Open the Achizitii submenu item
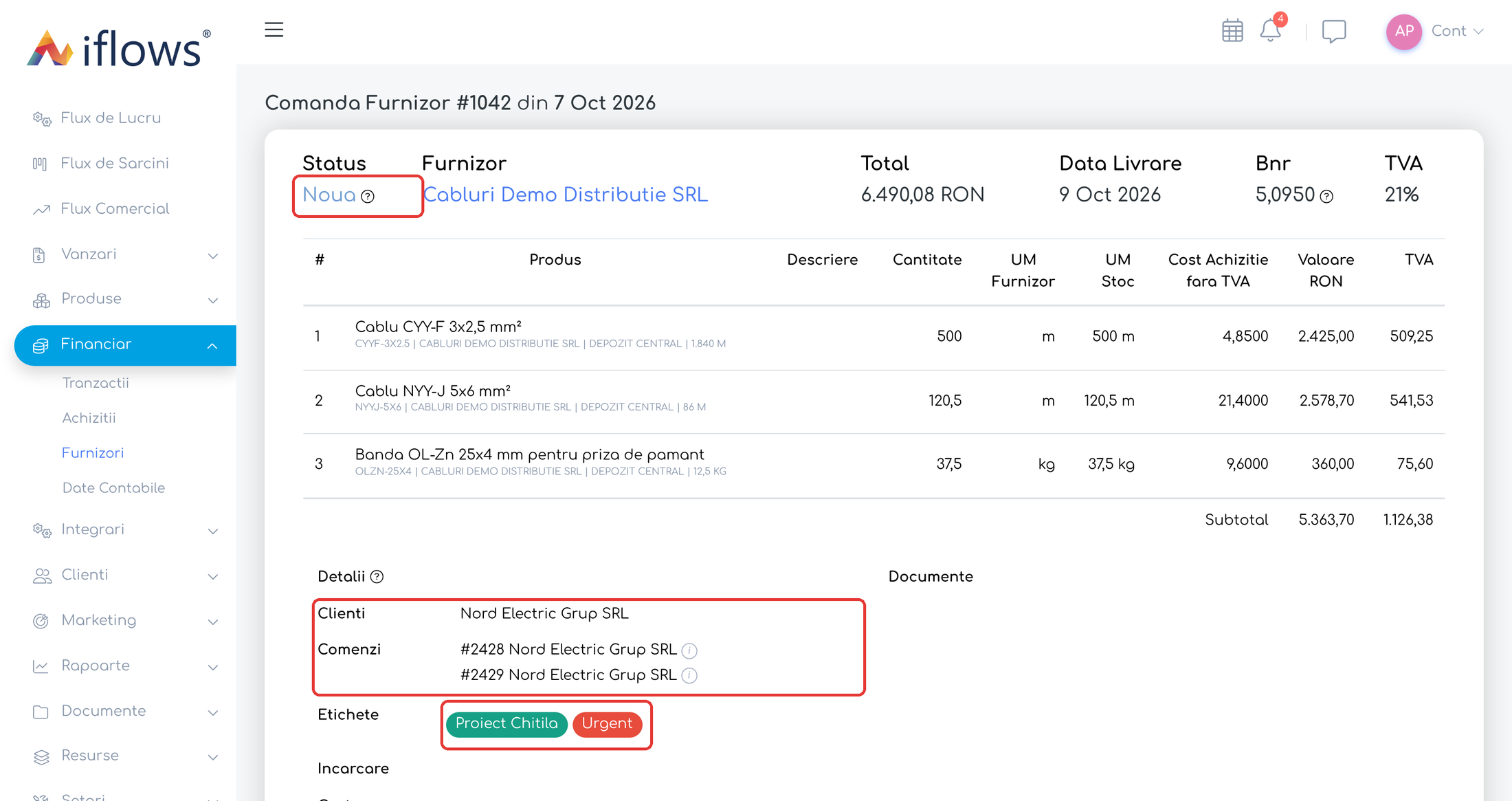The image size is (1512, 801). [x=89, y=418]
